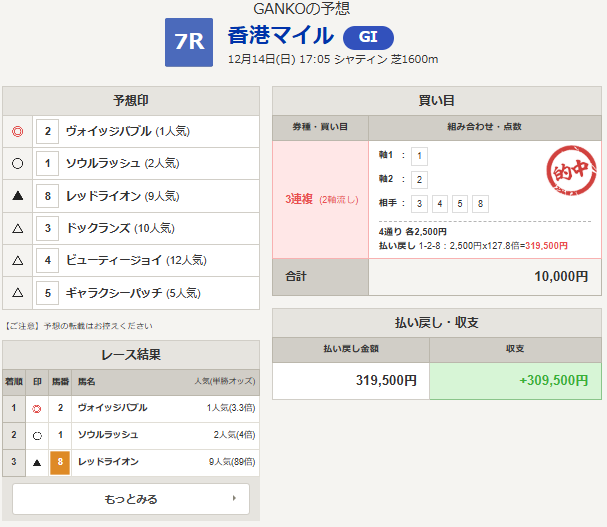Click horse number 2 box in 予想印
Viewport: 607px width, 527px height.
point(47,131)
